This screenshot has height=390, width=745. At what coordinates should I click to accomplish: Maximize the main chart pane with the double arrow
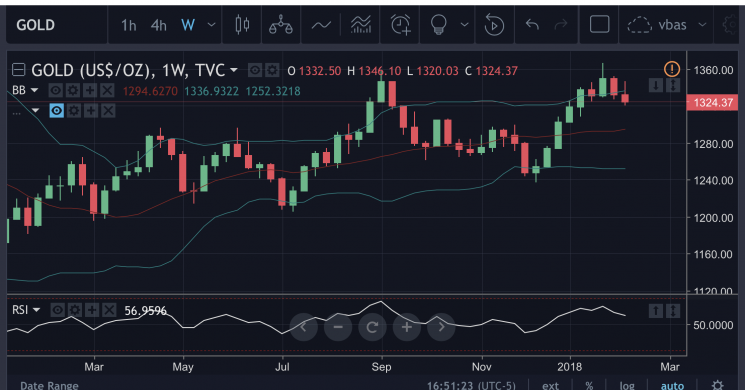click(673, 86)
